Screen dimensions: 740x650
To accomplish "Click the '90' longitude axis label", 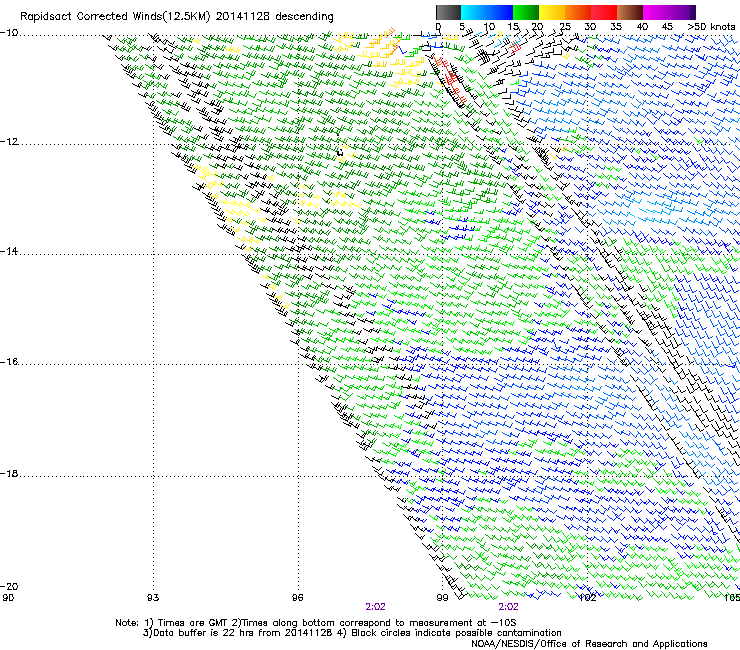I will point(8,598).
